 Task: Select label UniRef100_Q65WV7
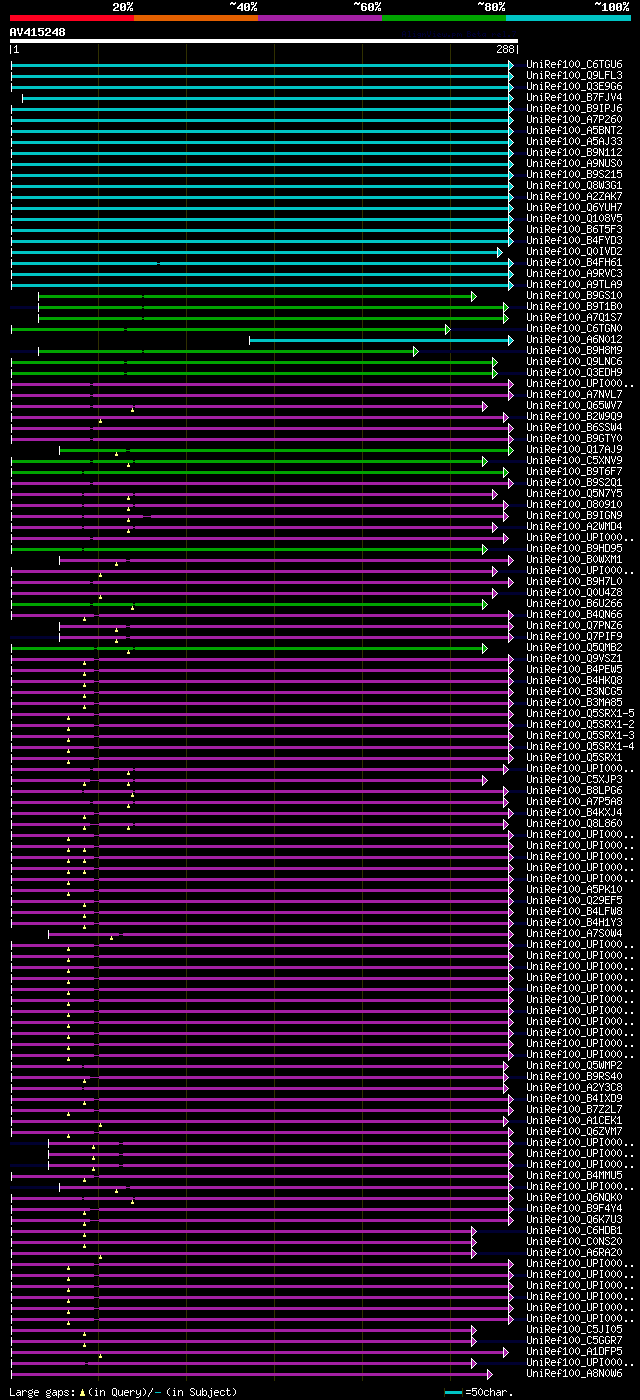574,405
